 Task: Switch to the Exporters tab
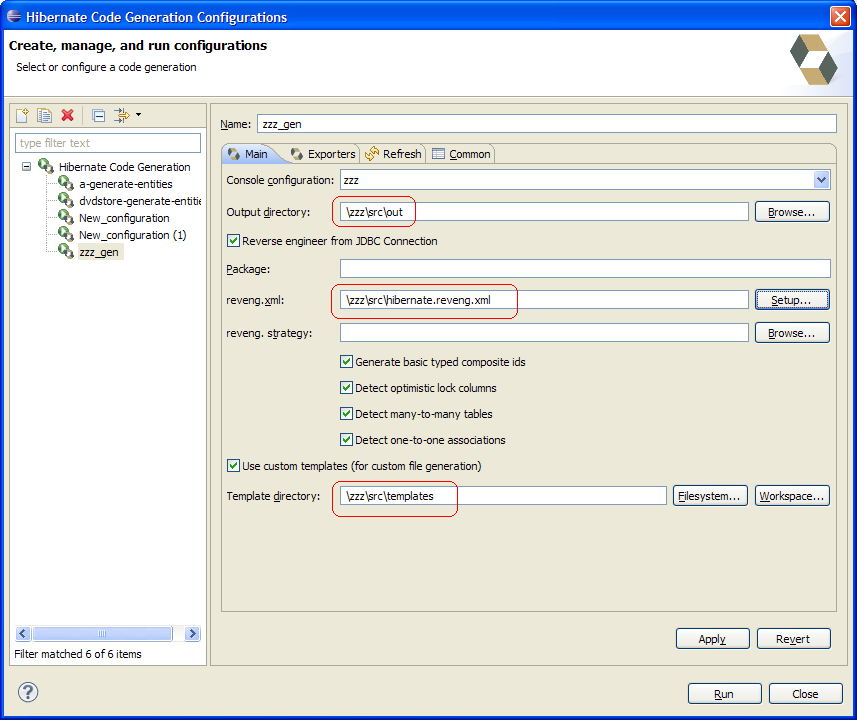[x=324, y=154]
